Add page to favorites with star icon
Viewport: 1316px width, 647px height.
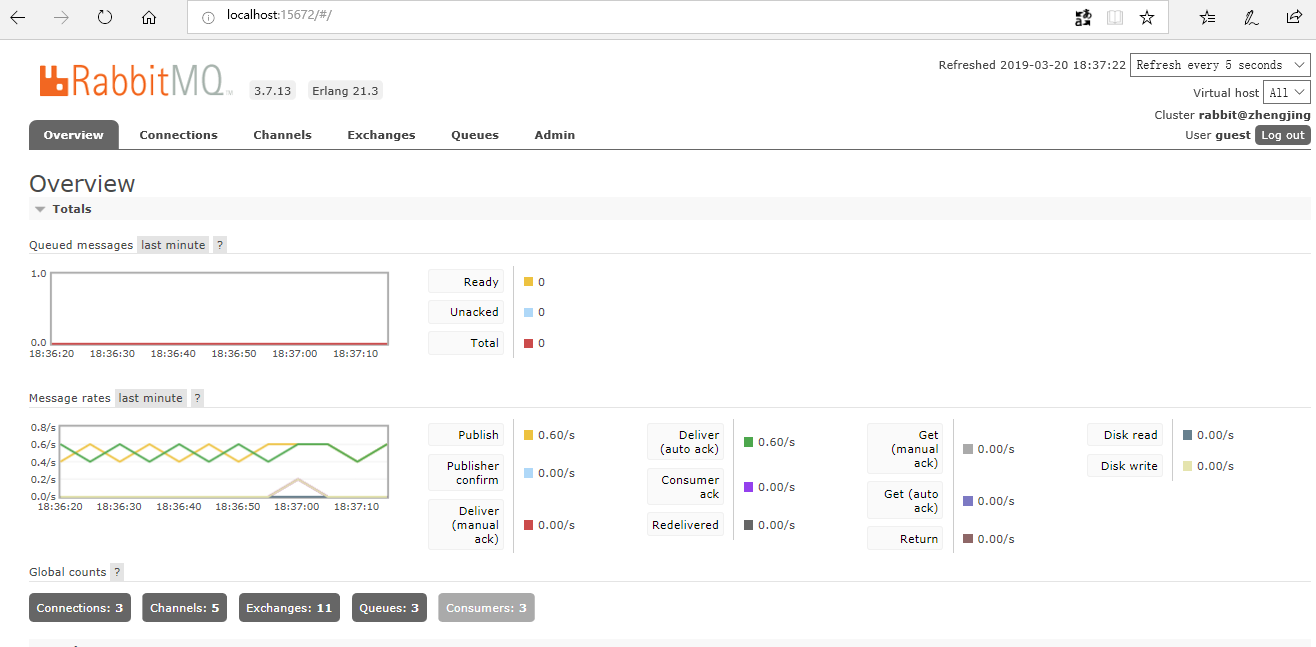point(1147,17)
